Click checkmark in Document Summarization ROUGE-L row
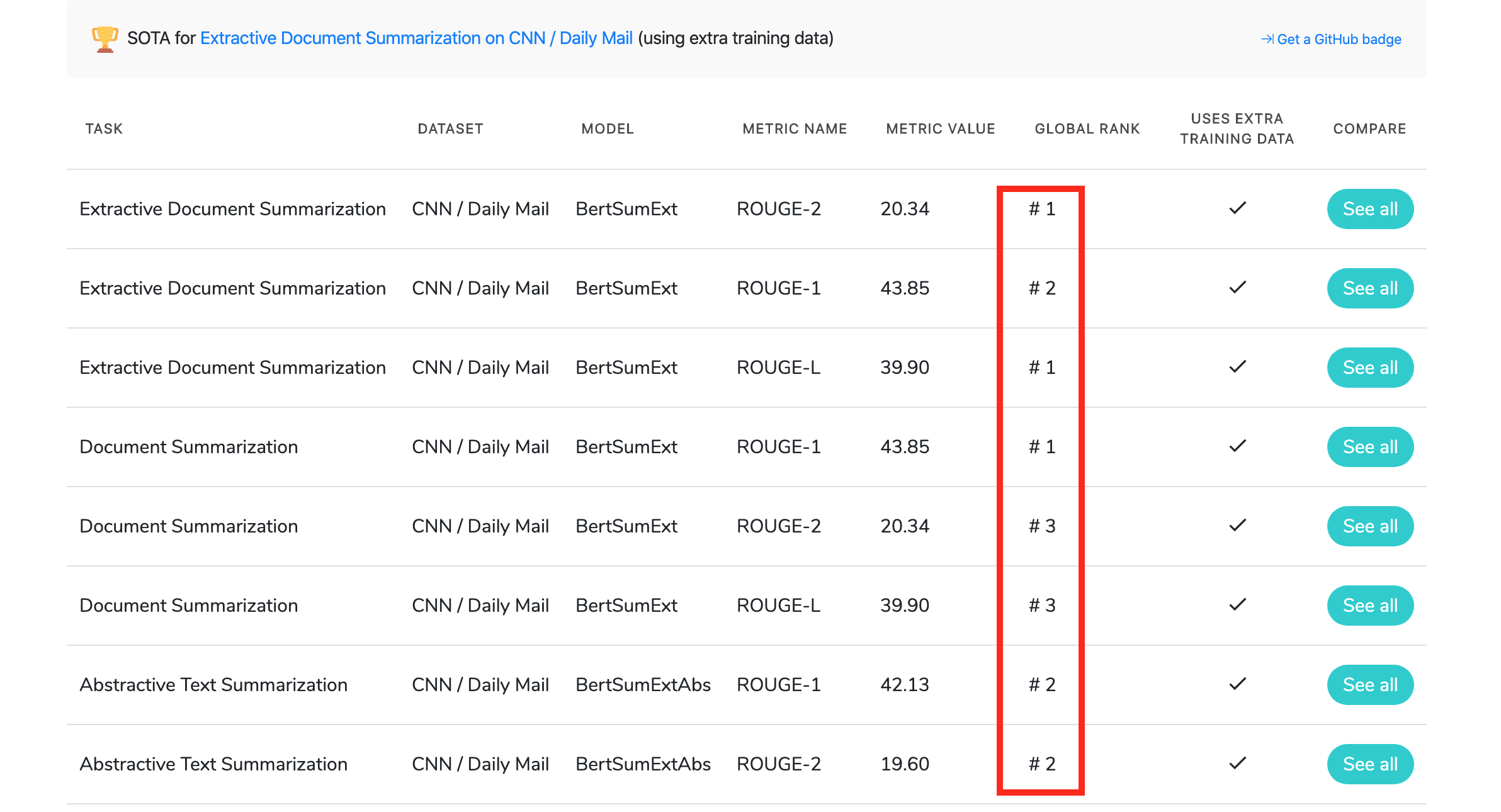Image resolution: width=1501 pixels, height=812 pixels. [1237, 605]
